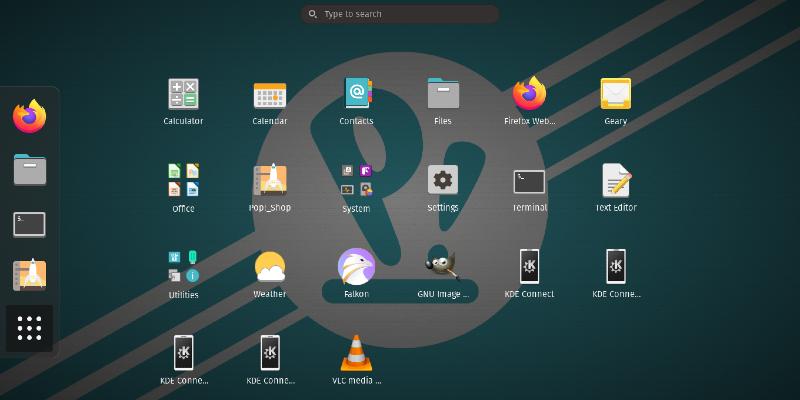Open the Calculator app
Viewport: 800px width, 400px height.
[183, 94]
